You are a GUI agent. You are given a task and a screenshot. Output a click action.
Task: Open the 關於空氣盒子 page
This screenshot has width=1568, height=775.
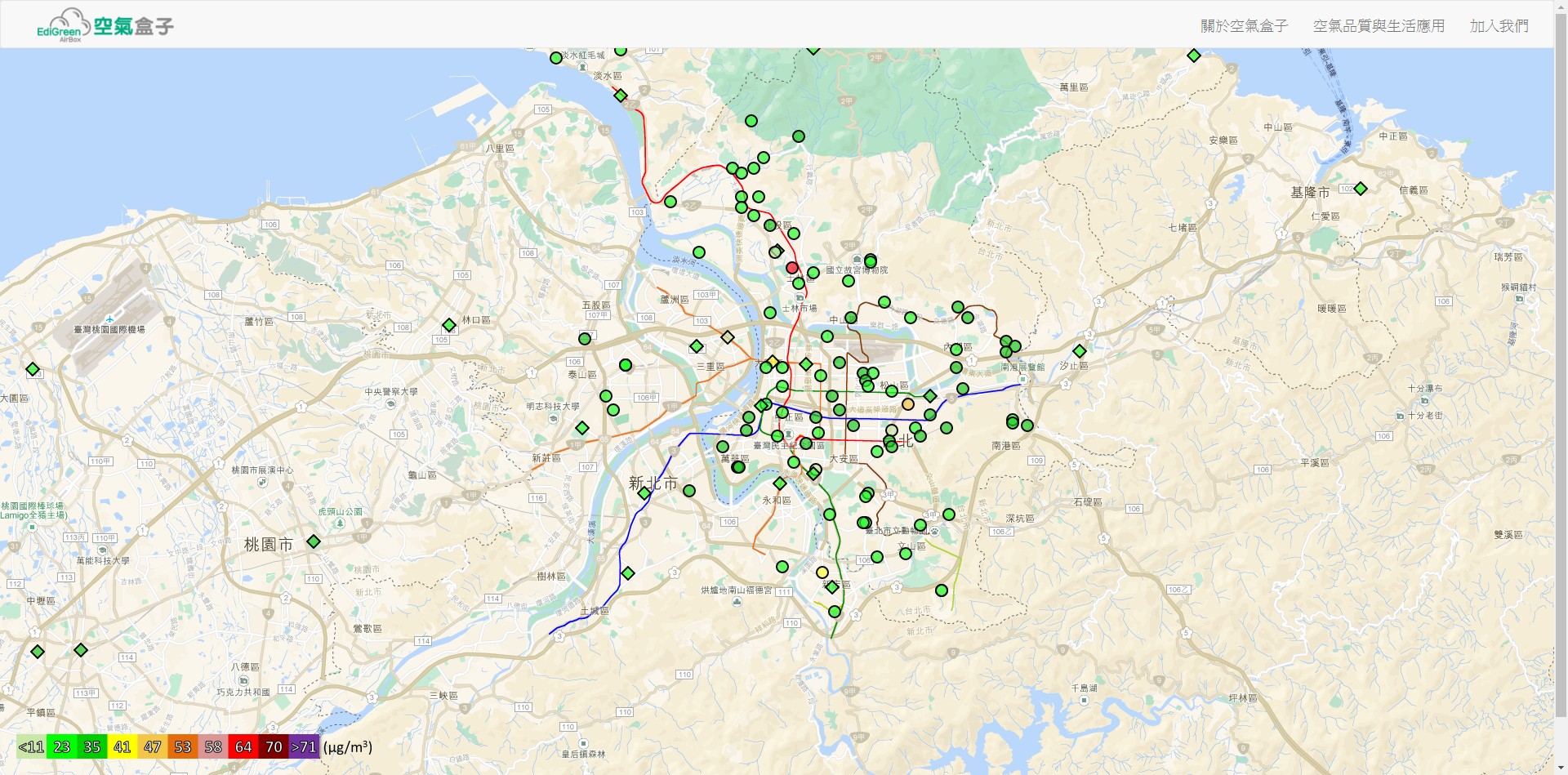[1244, 26]
